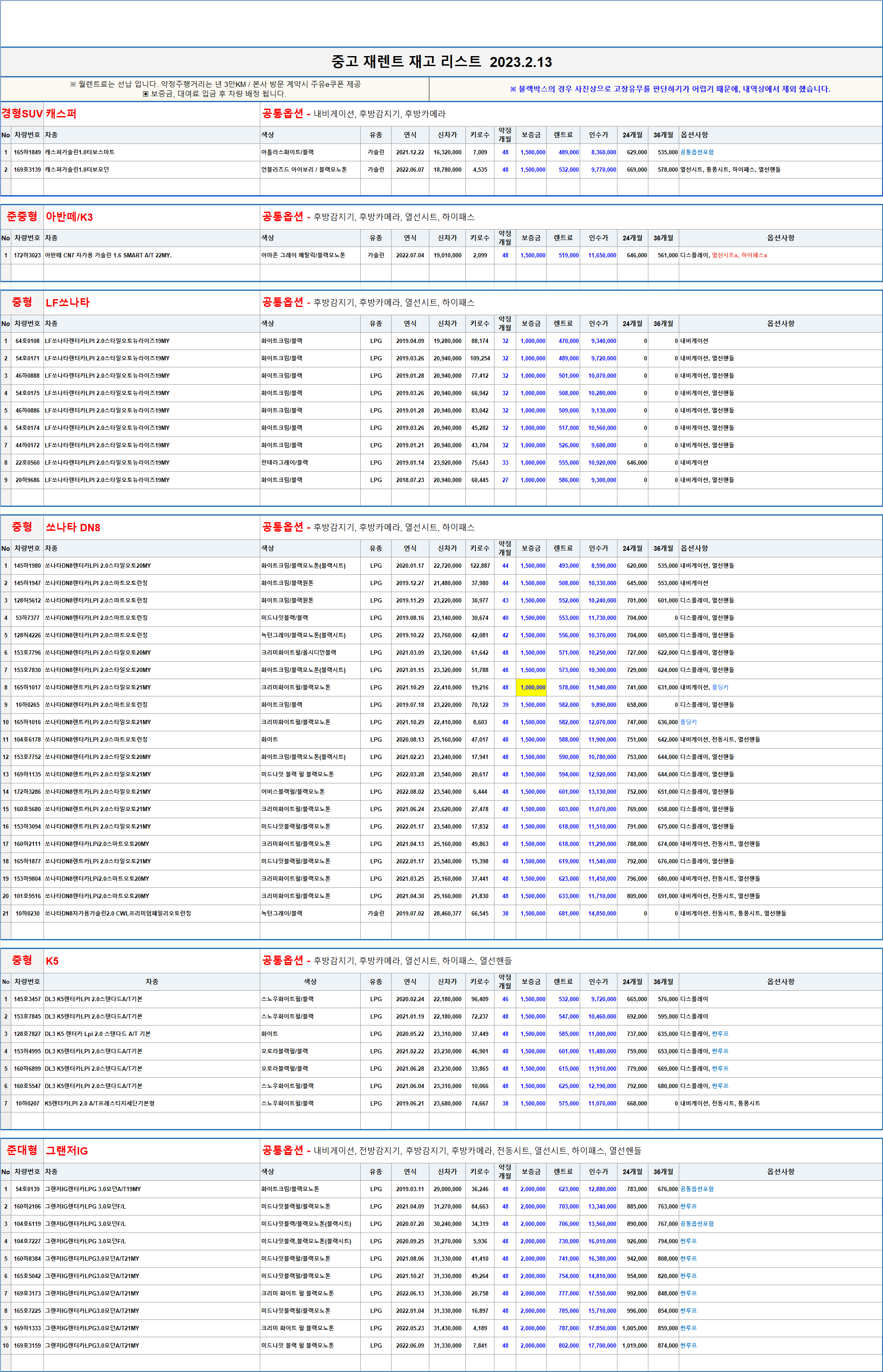Select the blue 블랙박스 notice text
The height and width of the screenshot is (1372, 883).
coord(670,89)
